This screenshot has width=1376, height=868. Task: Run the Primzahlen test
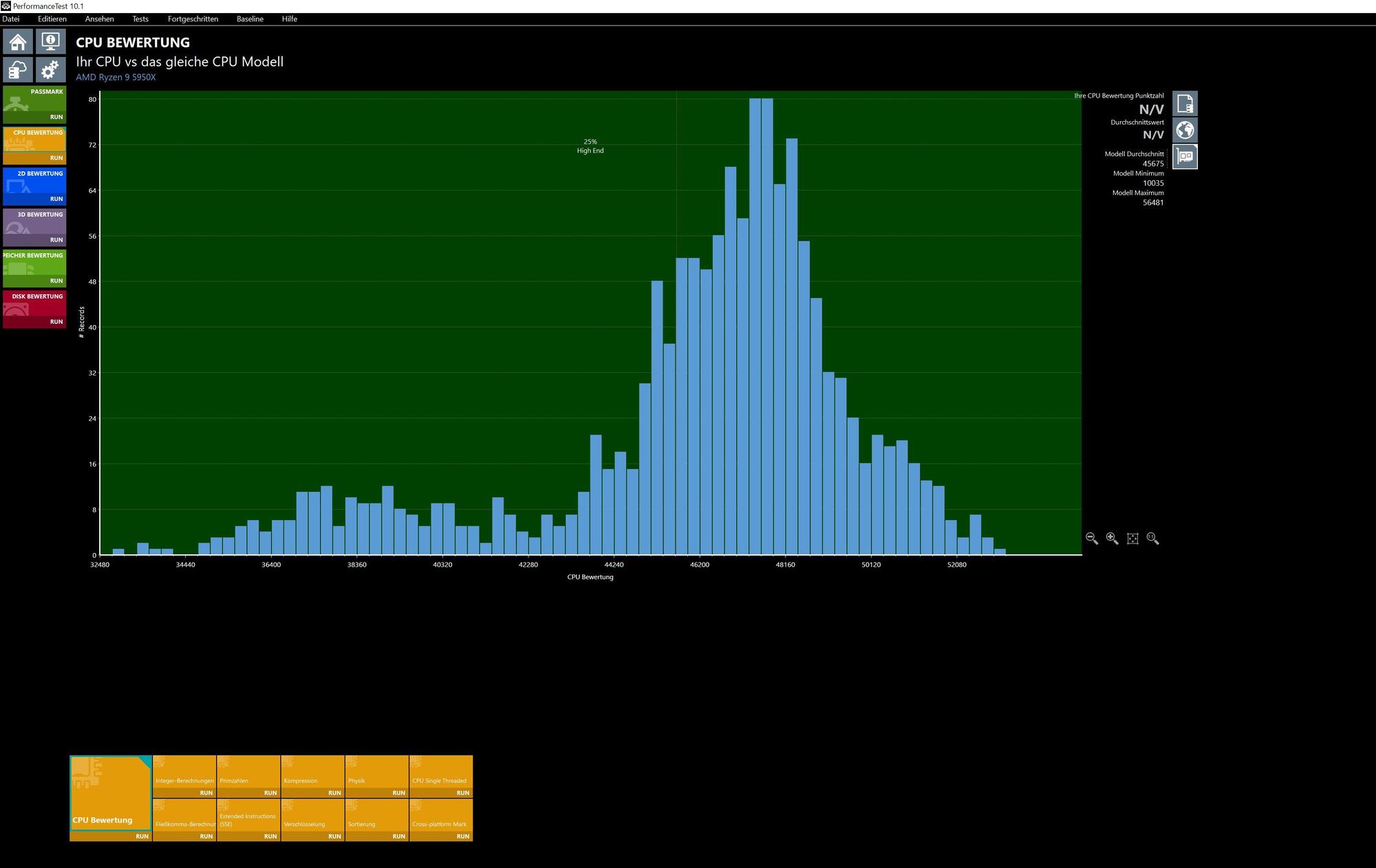(248, 793)
